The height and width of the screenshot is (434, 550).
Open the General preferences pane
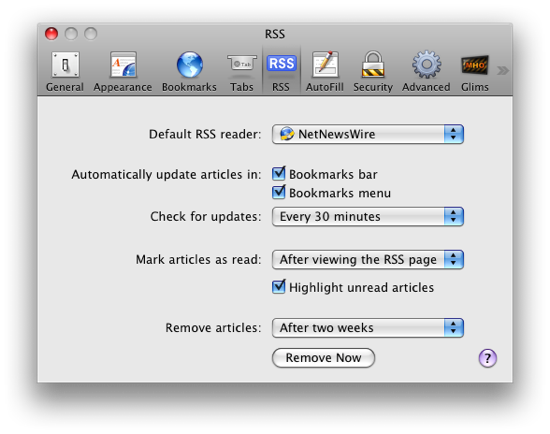point(65,71)
